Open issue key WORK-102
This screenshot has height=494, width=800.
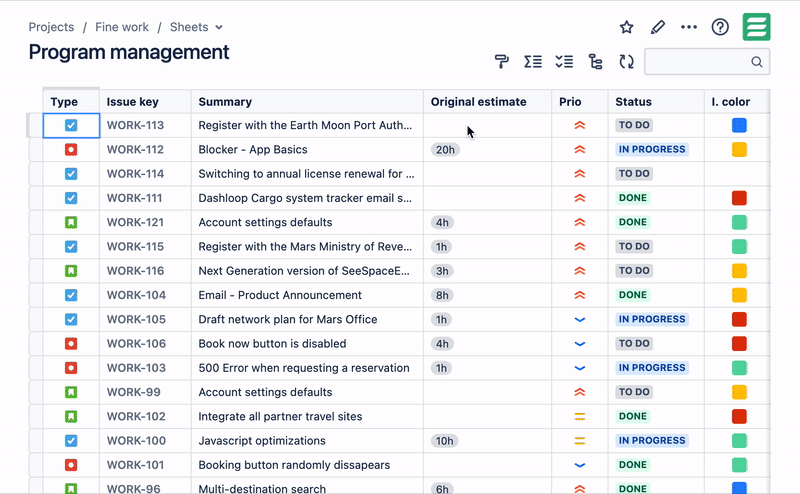(x=136, y=416)
